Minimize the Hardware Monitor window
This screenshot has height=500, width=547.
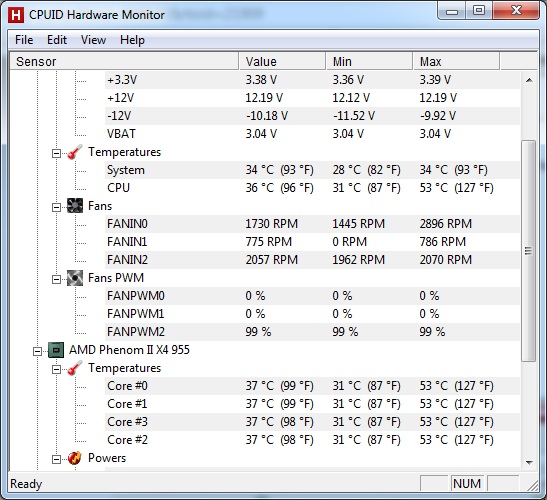452,11
